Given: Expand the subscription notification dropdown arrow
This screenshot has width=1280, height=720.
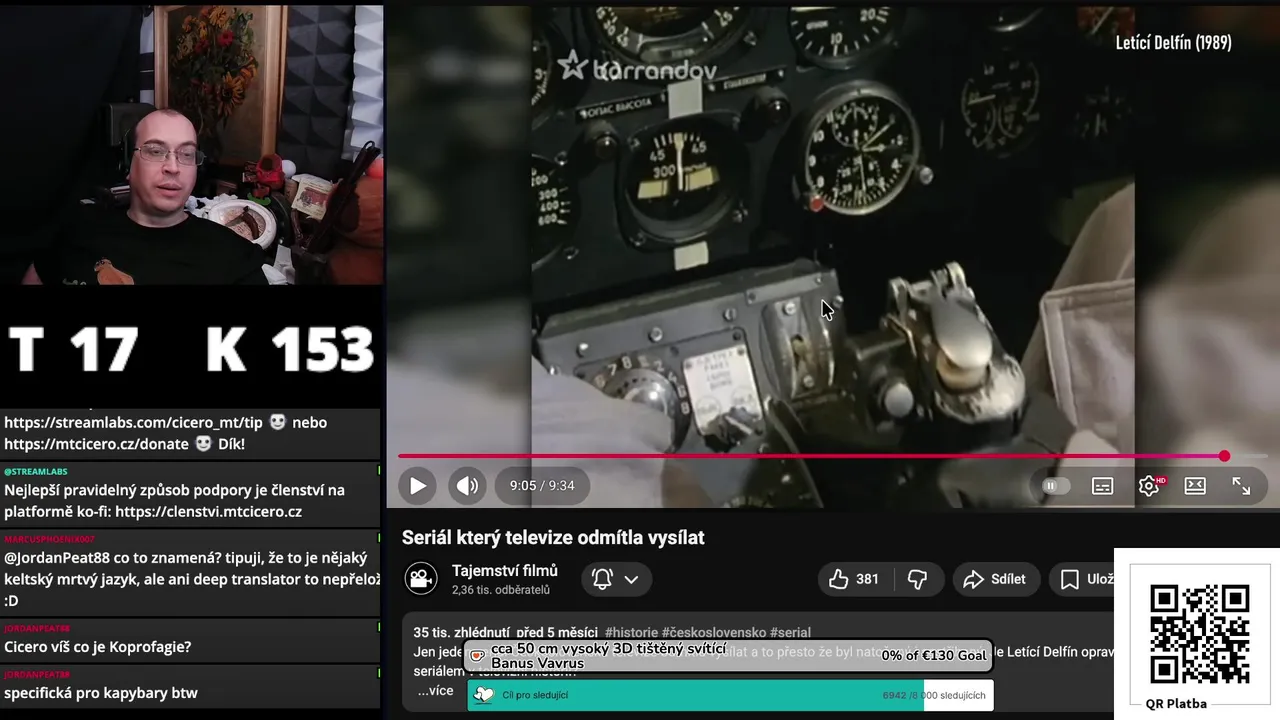Looking at the screenshot, I should click(631, 579).
